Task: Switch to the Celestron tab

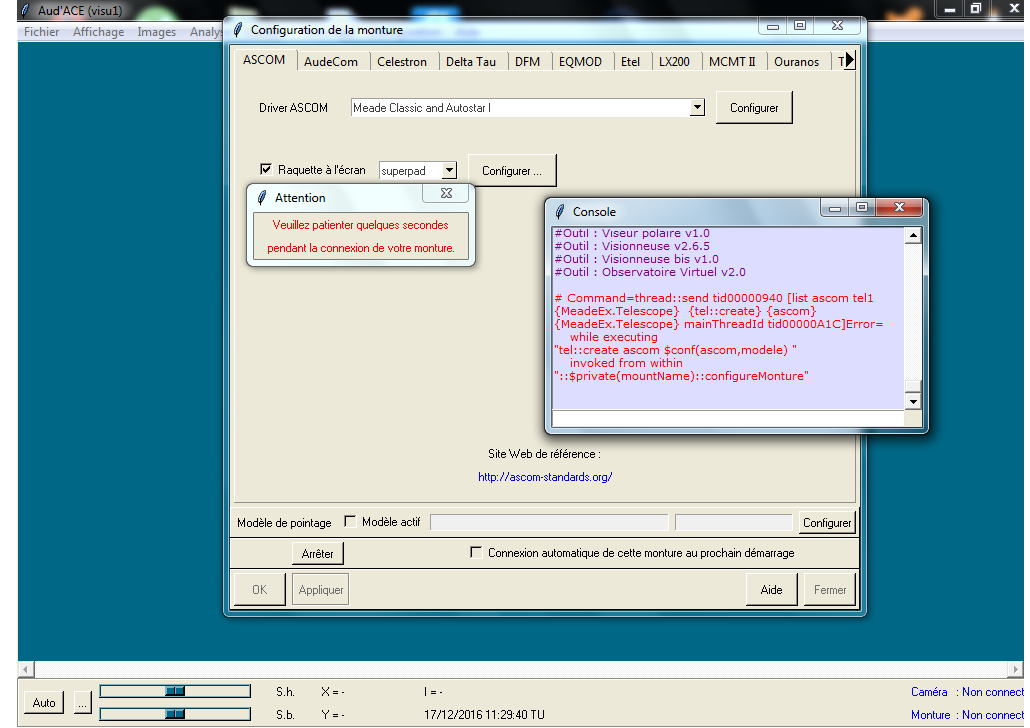Action: tap(401, 62)
